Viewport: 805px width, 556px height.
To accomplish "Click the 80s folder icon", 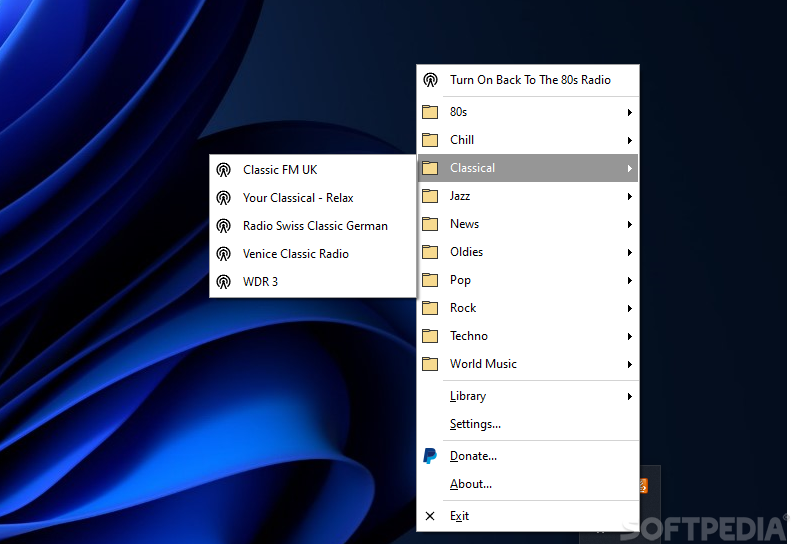I will pos(430,112).
